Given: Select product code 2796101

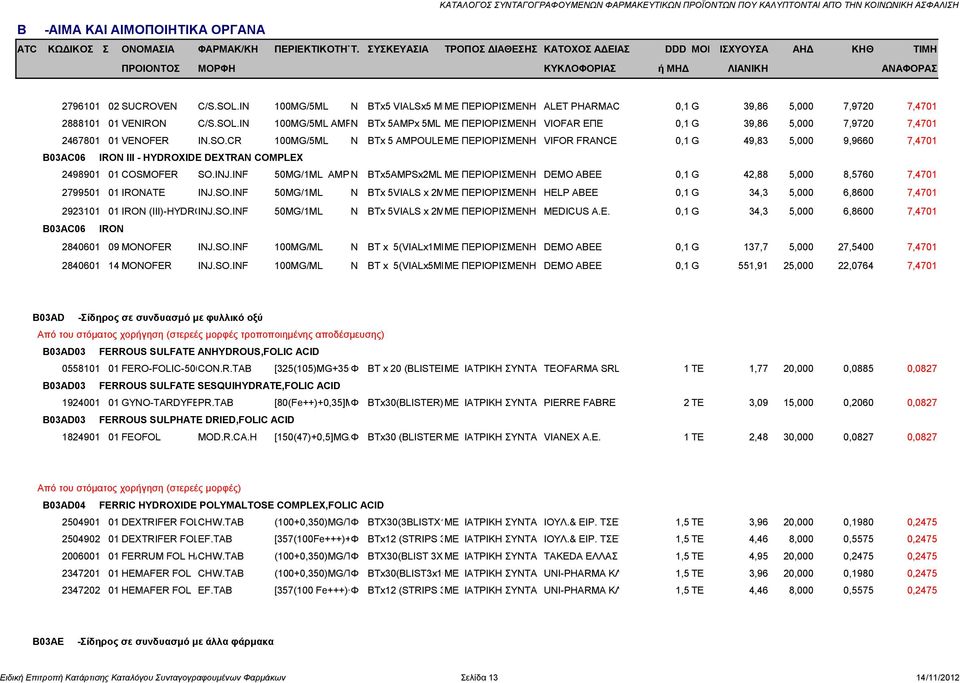Looking at the screenshot, I should click(80, 106).
